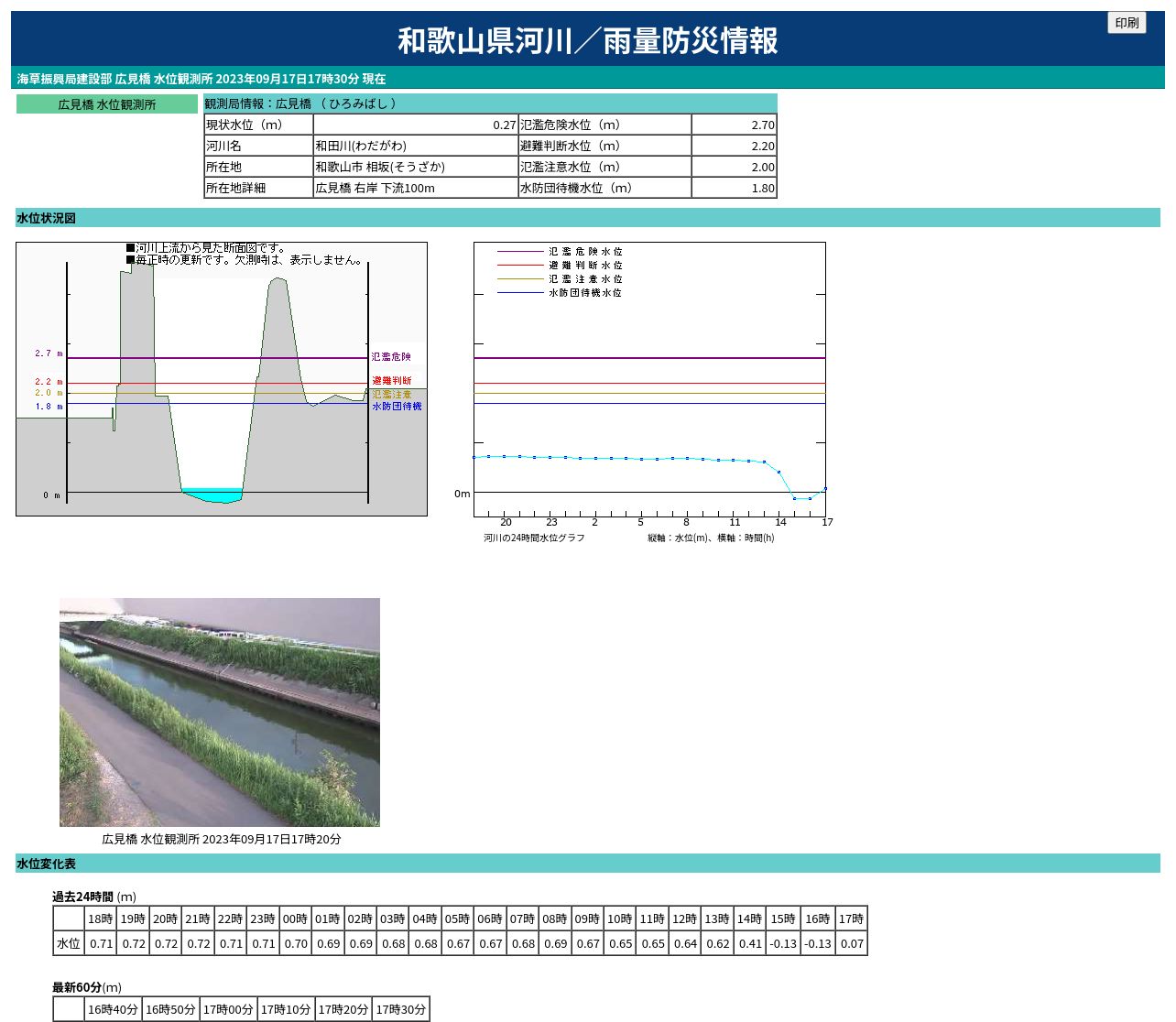Click the 現状水位 value 0.27

[x=416, y=125]
